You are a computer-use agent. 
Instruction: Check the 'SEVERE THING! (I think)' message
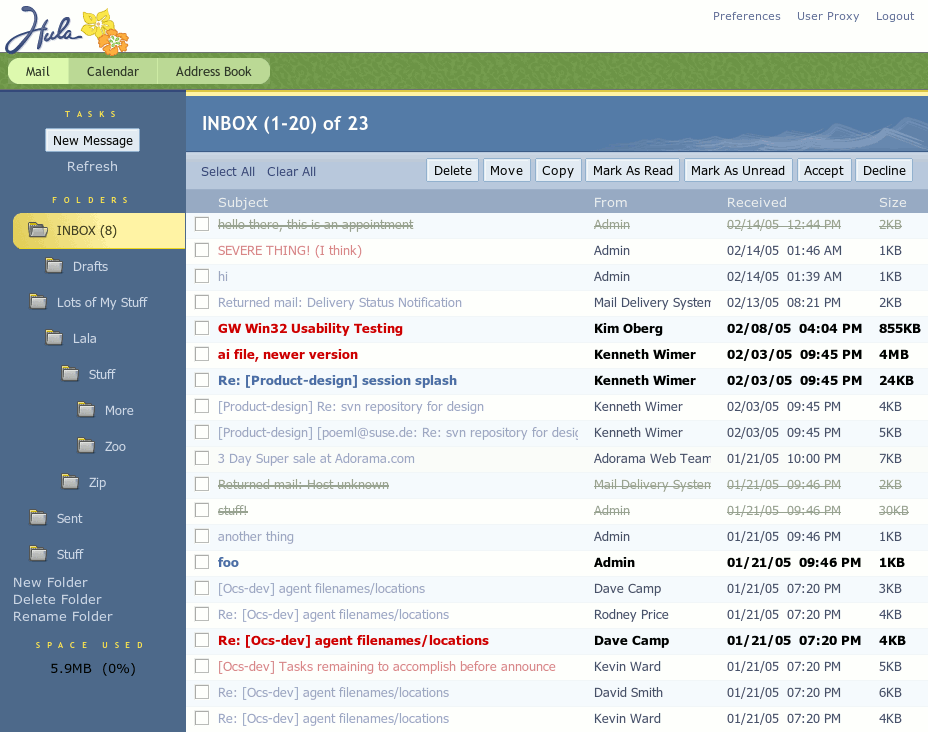202,250
